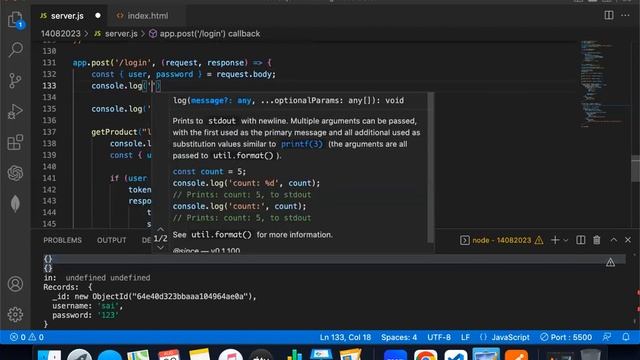Open the ChatGPT extension icon
Image resolution: width=640 pixels, height=360 pixels.
point(16,173)
